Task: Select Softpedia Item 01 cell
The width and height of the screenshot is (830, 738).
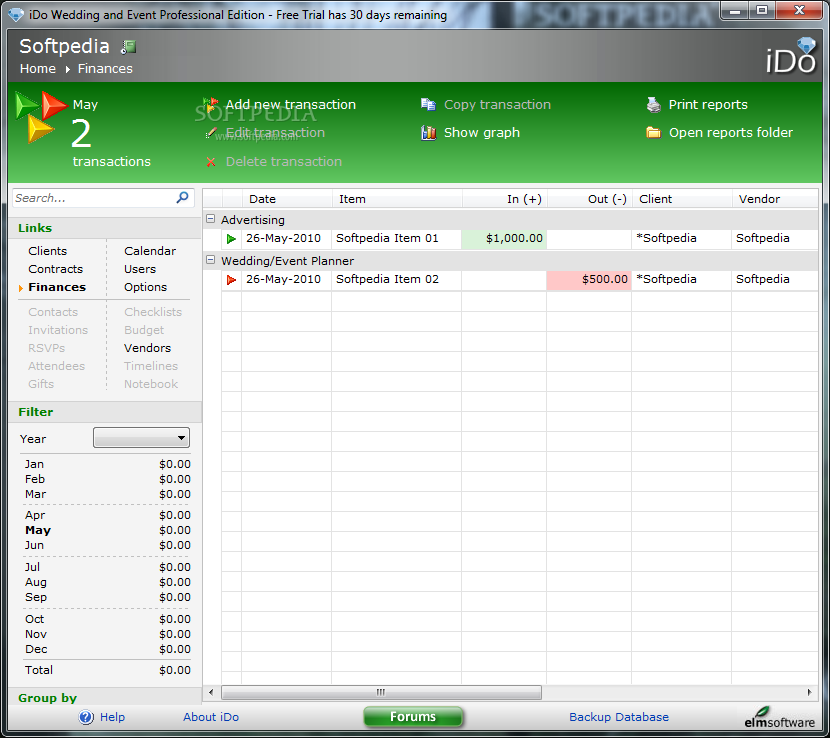Action: tap(396, 238)
